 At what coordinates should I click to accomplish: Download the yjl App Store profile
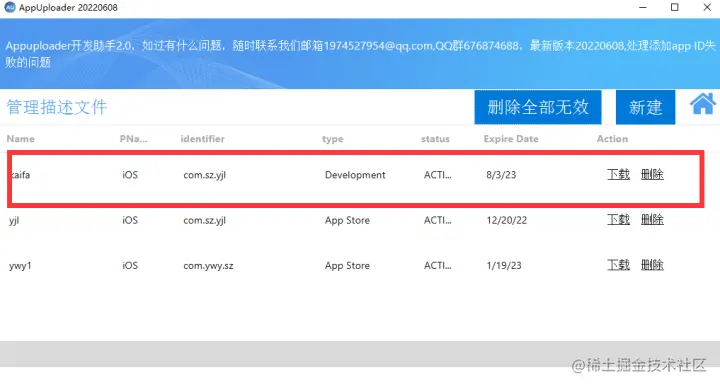coord(618,219)
